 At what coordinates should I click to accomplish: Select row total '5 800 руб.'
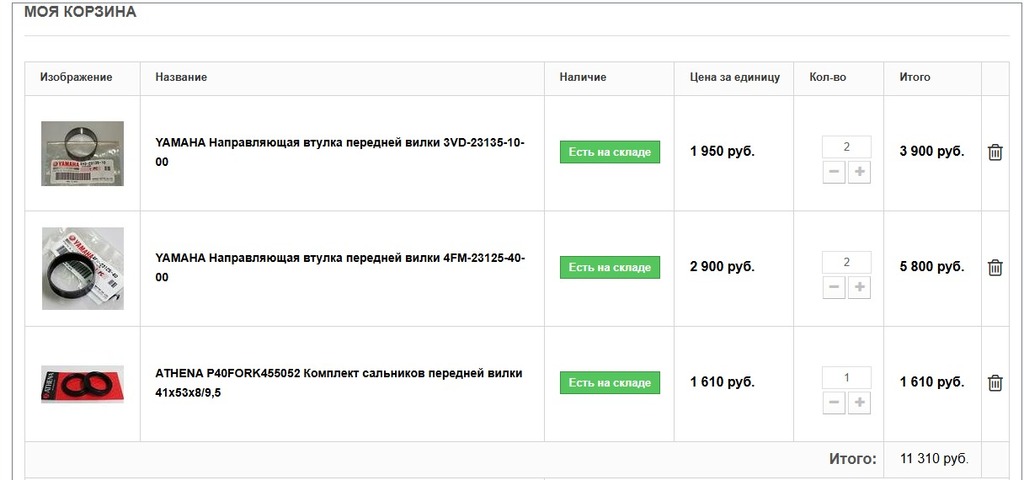pos(932,267)
